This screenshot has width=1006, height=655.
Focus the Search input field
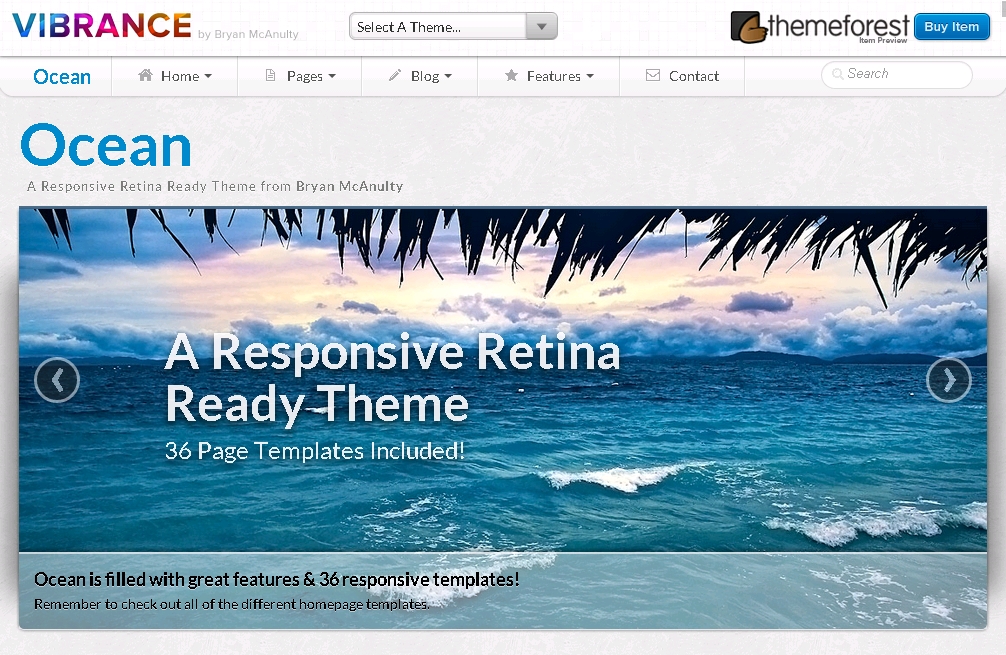905,74
